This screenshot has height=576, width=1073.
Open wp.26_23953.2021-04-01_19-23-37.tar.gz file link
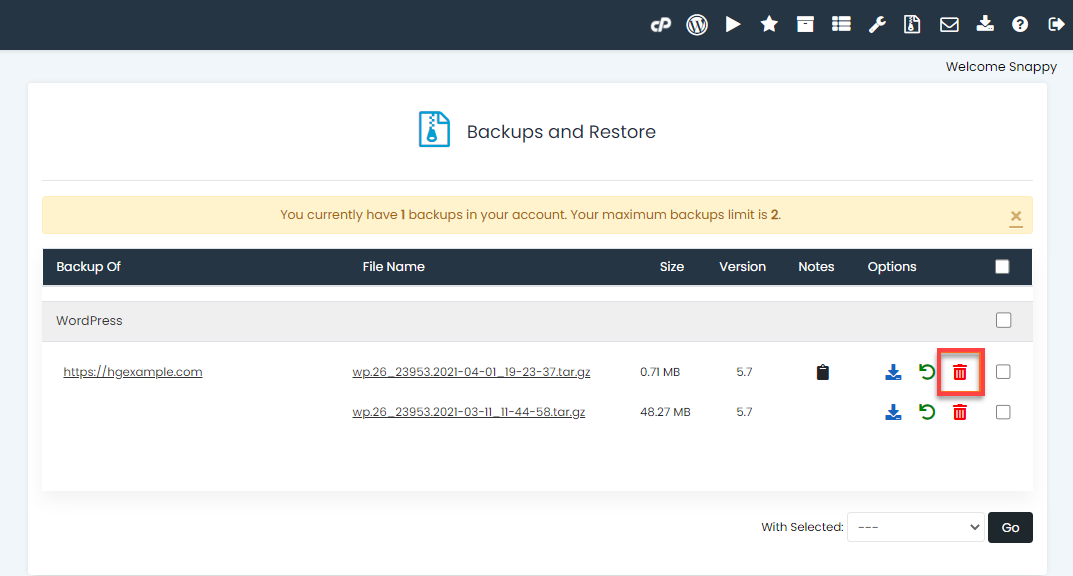471,372
